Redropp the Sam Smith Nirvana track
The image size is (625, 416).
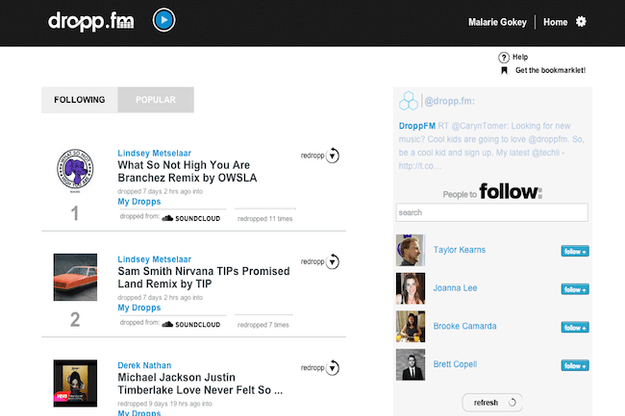pyautogui.click(x=320, y=262)
